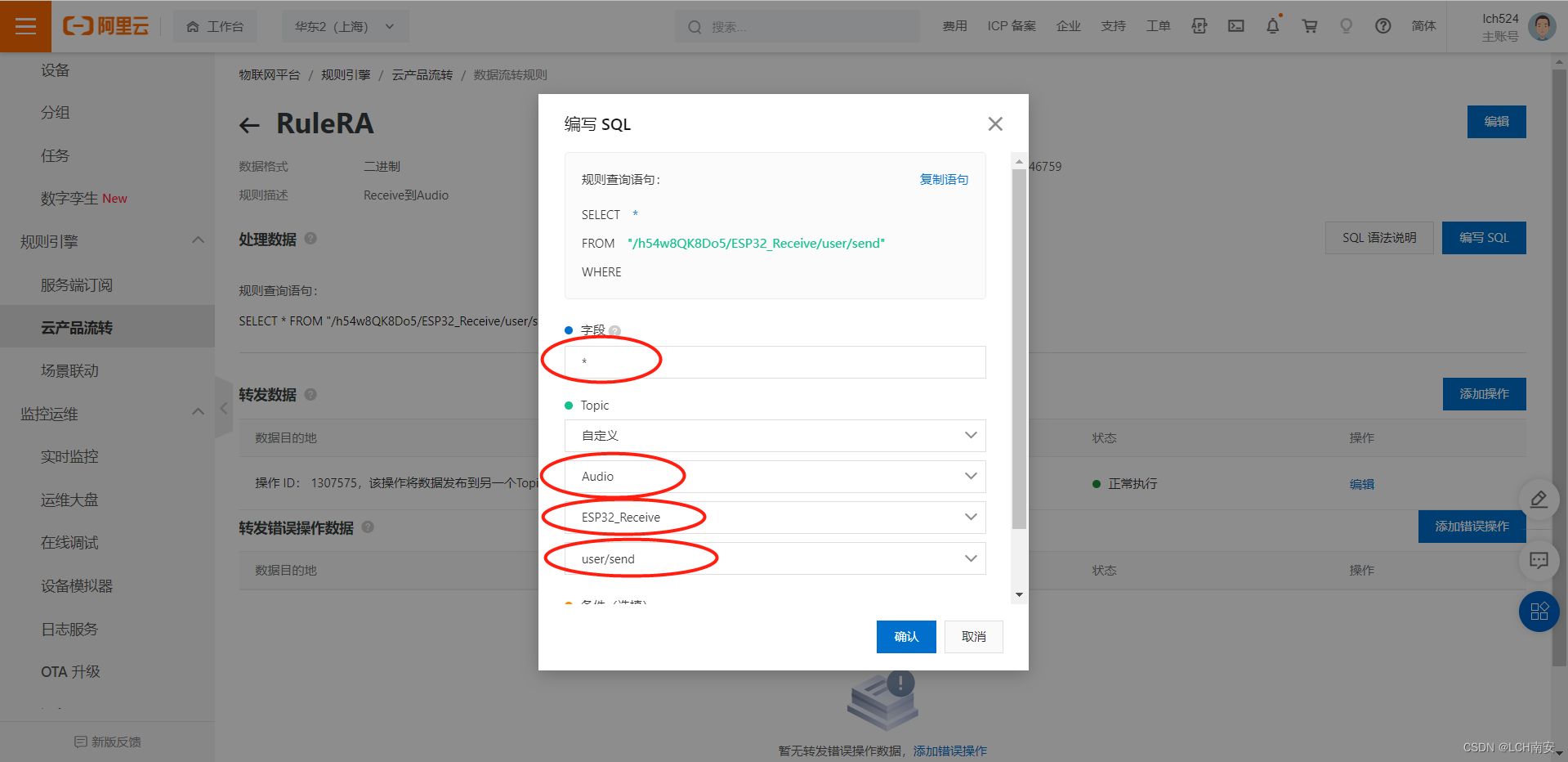Click 复制语句 to copy SQL

tap(944, 180)
